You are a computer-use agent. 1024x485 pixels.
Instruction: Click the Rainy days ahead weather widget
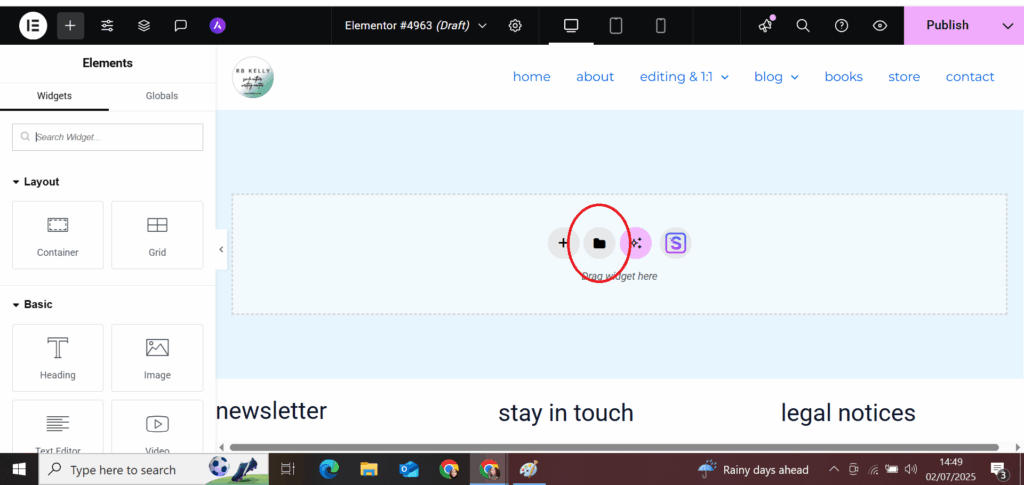[753, 469]
